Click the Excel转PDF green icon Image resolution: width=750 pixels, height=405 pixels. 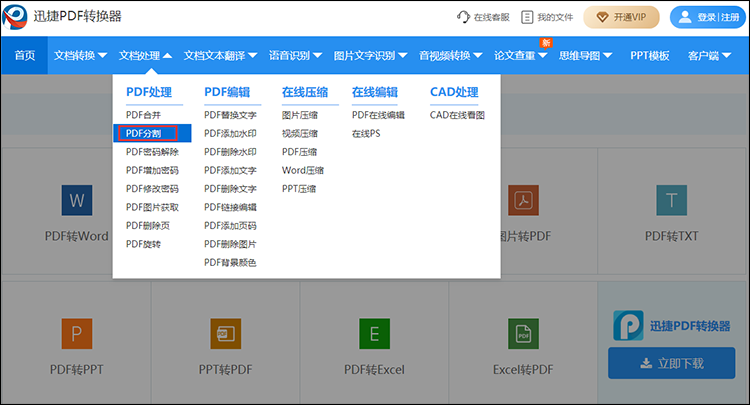[x=523, y=333]
